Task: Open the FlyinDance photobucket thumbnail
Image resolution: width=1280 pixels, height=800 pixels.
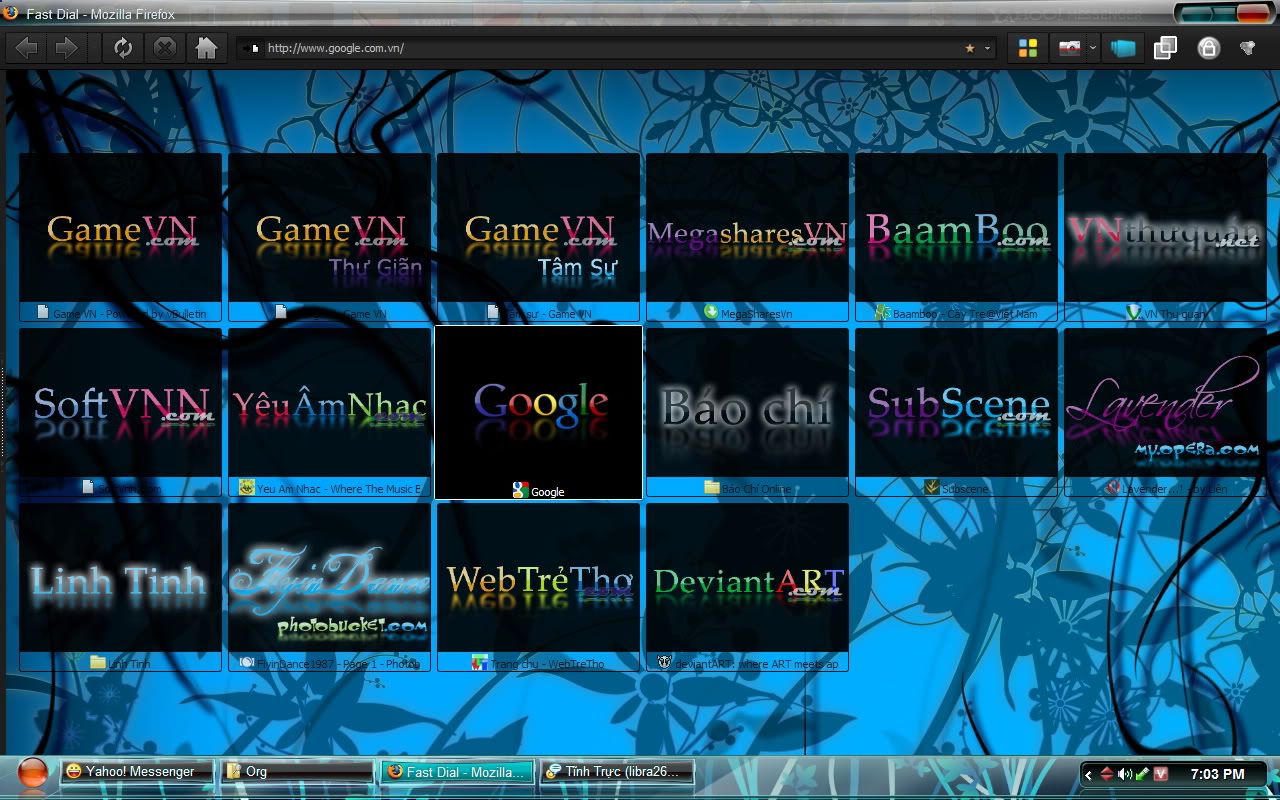Action: click(x=329, y=578)
